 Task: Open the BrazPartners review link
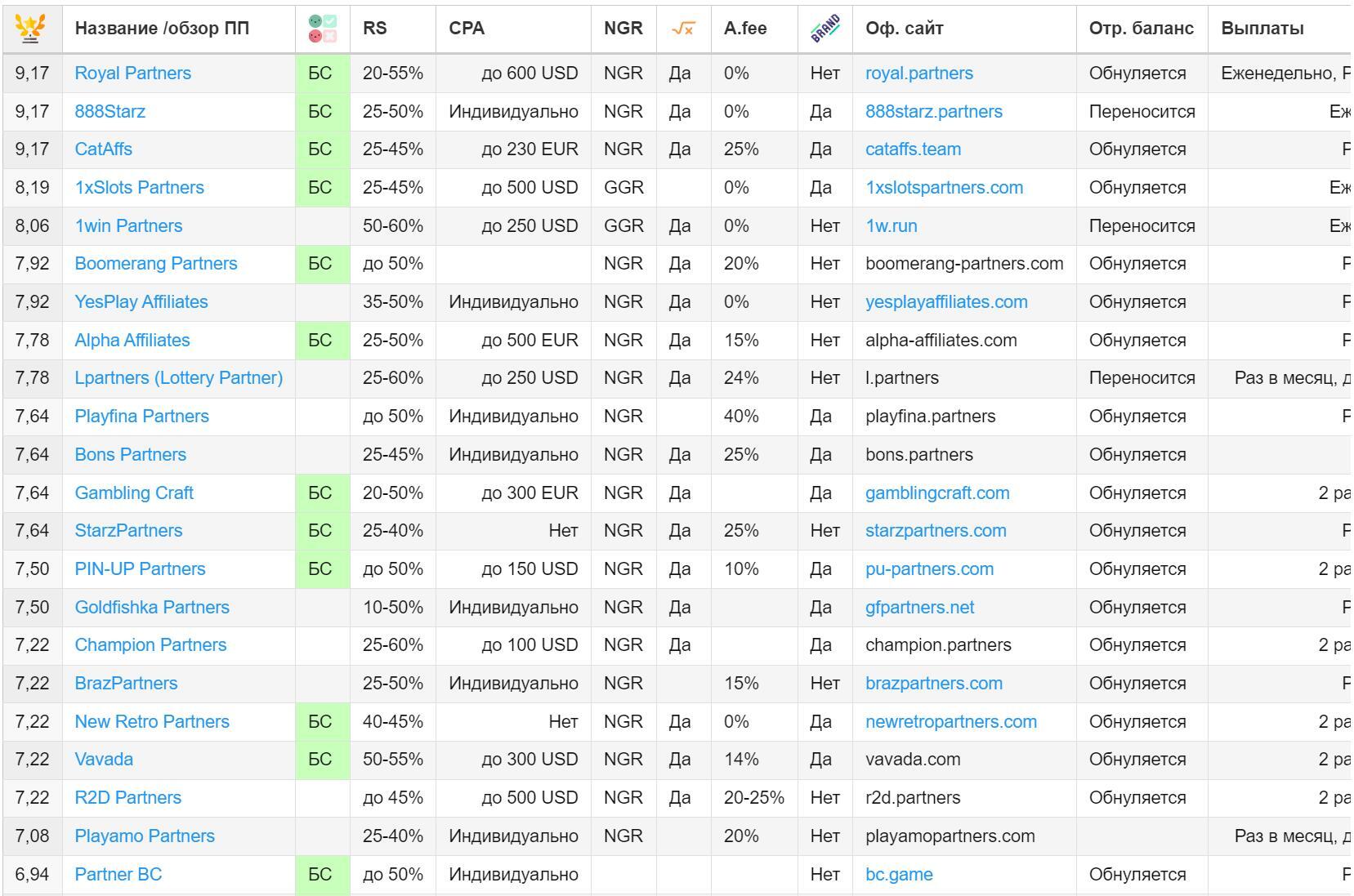(x=126, y=683)
